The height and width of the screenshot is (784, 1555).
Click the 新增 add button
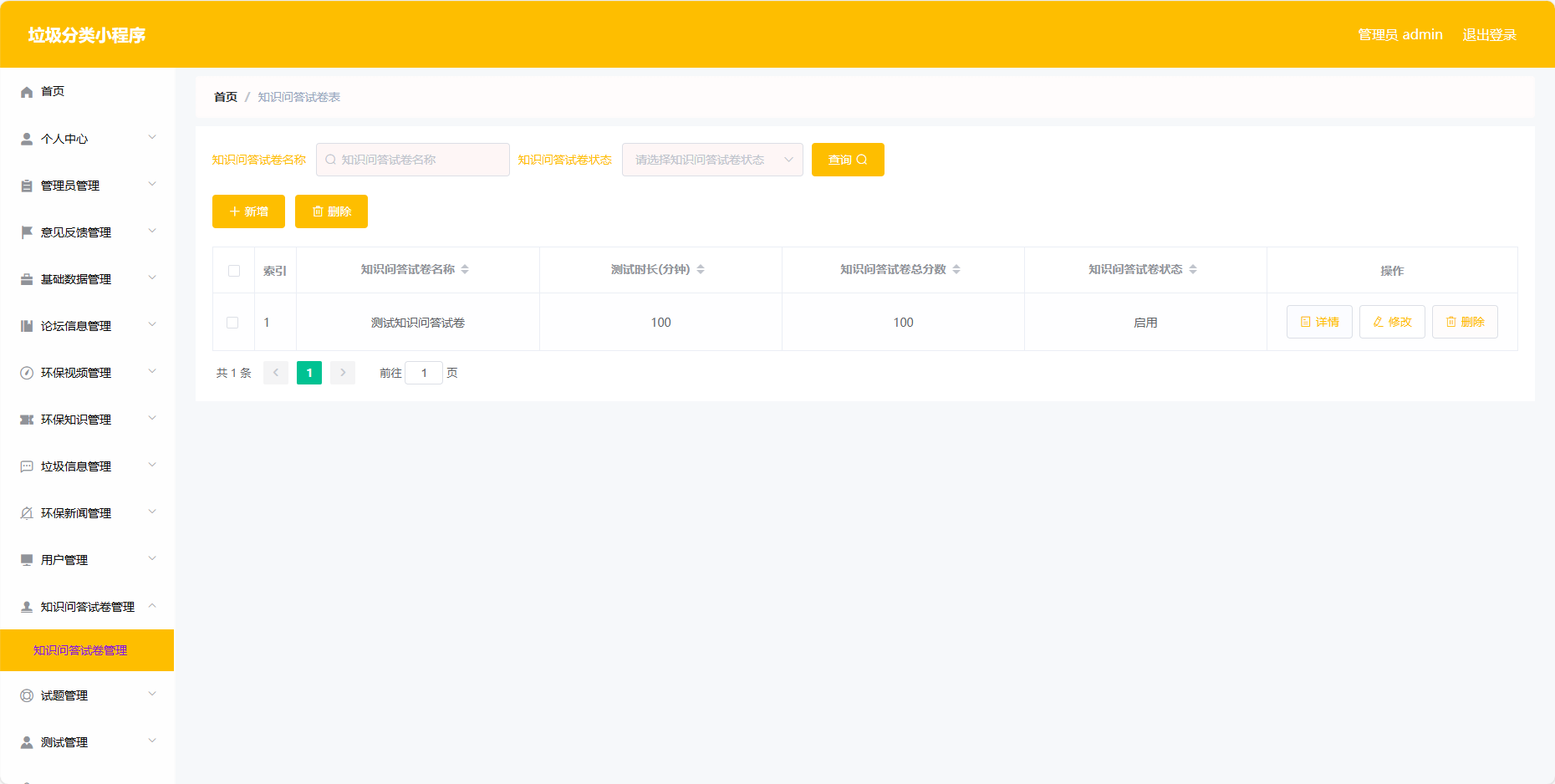coord(248,211)
